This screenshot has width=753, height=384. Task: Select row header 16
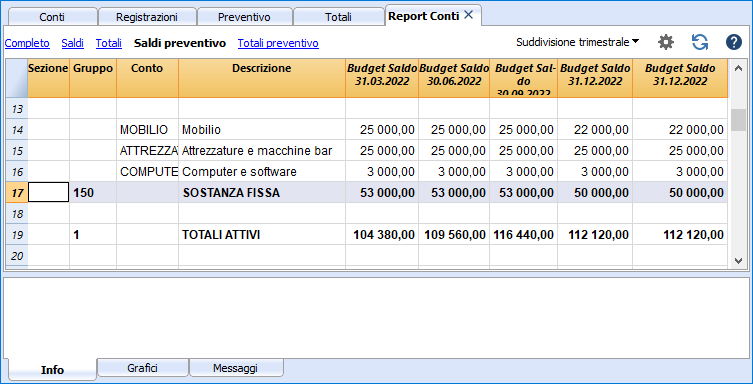click(x=17, y=172)
